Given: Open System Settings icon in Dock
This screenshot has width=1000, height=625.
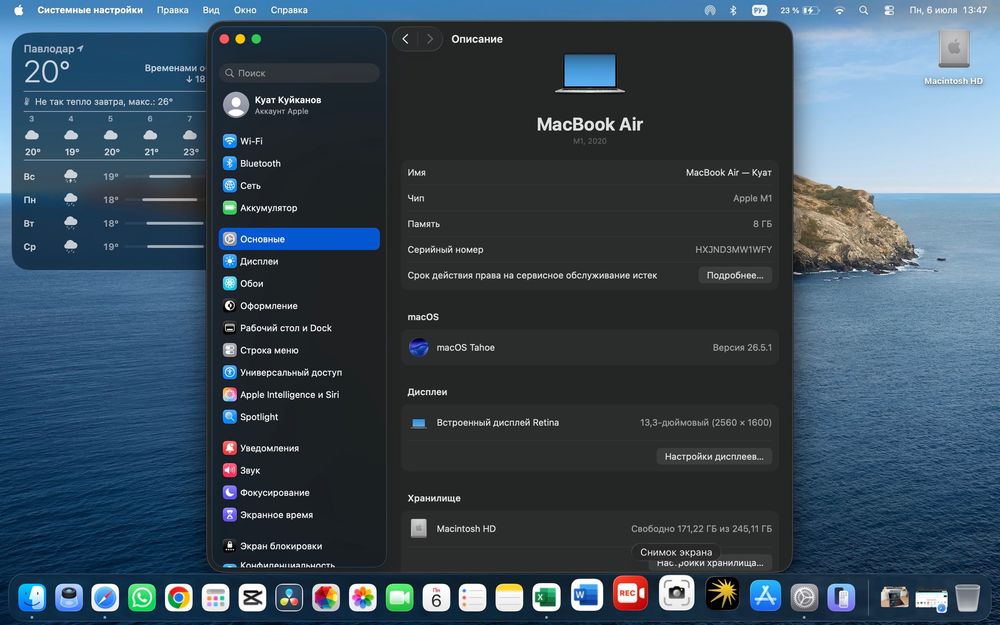Looking at the screenshot, I should coord(804,598).
